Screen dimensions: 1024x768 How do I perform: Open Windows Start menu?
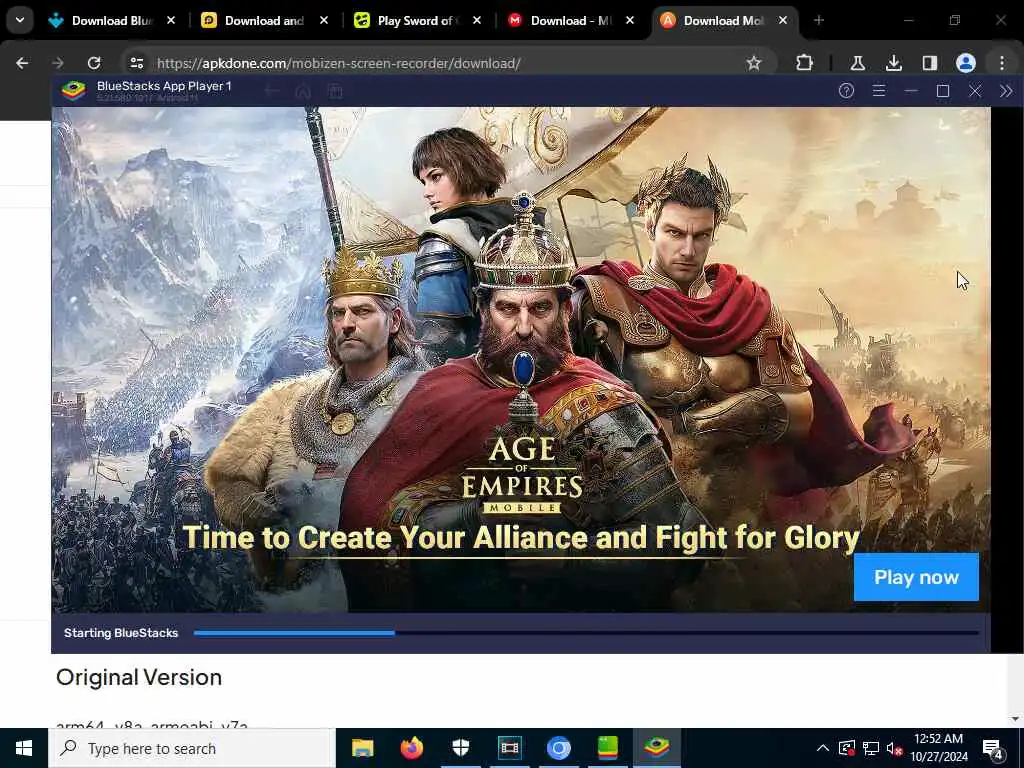pyautogui.click(x=24, y=748)
